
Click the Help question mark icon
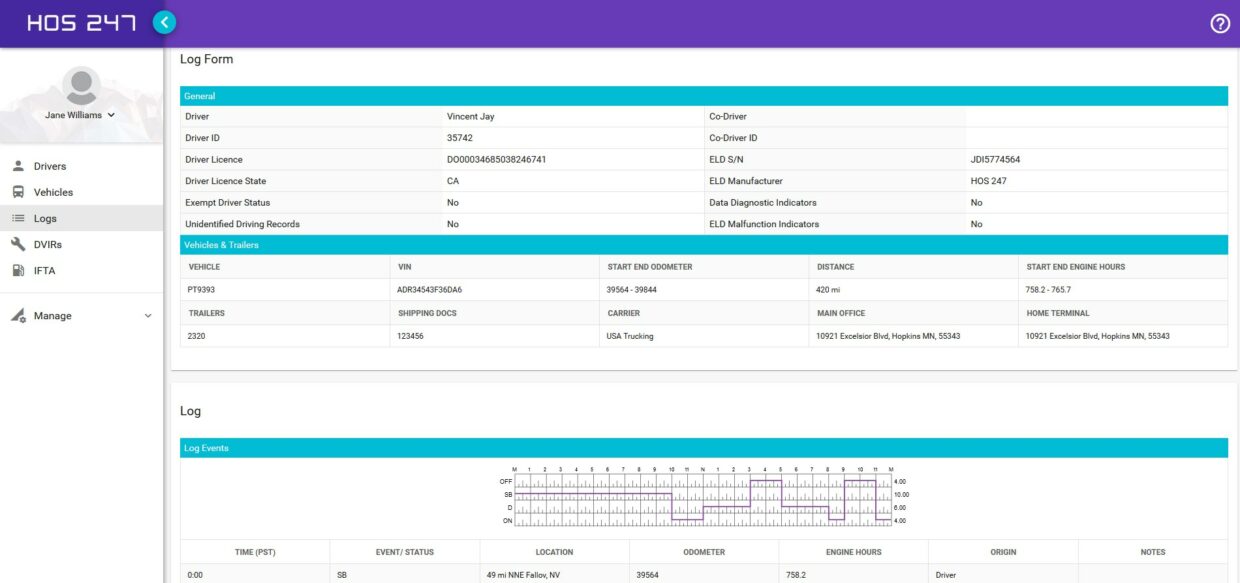coord(1219,21)
